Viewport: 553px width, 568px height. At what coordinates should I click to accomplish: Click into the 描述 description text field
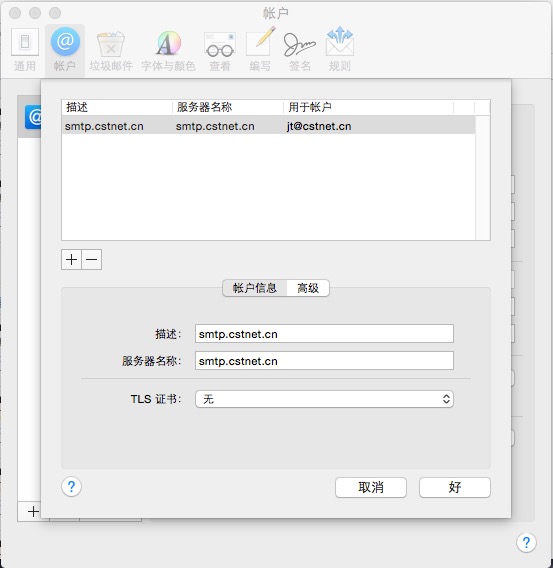[324, 334]
